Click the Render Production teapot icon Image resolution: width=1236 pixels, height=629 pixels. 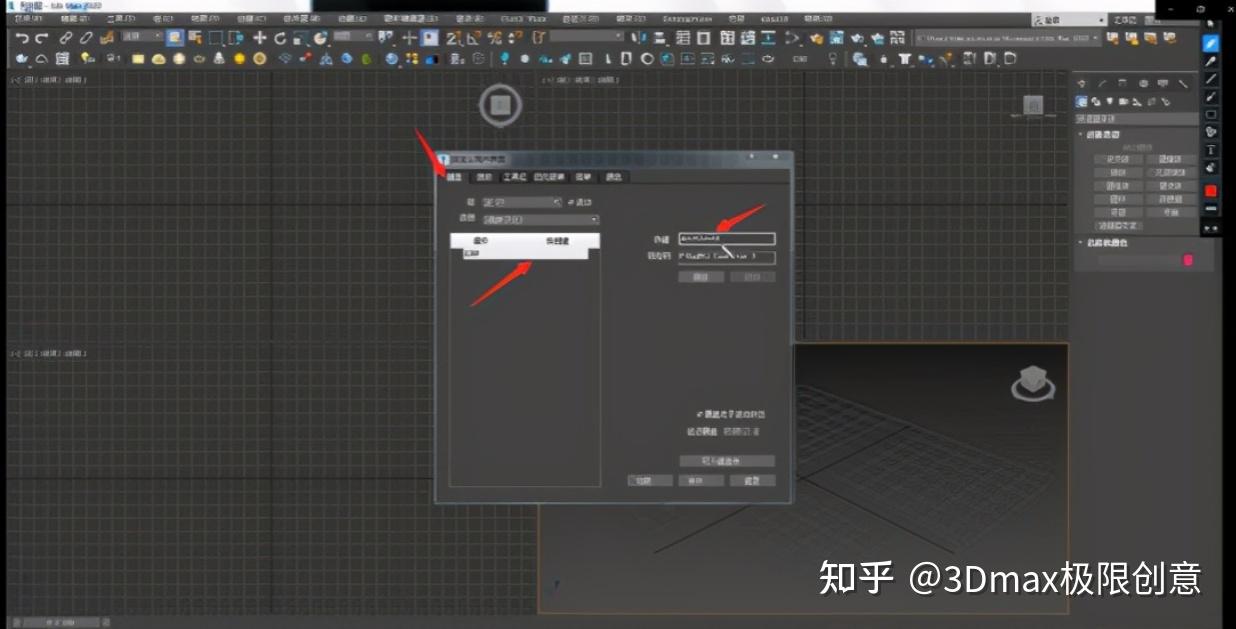[1169, 38]
